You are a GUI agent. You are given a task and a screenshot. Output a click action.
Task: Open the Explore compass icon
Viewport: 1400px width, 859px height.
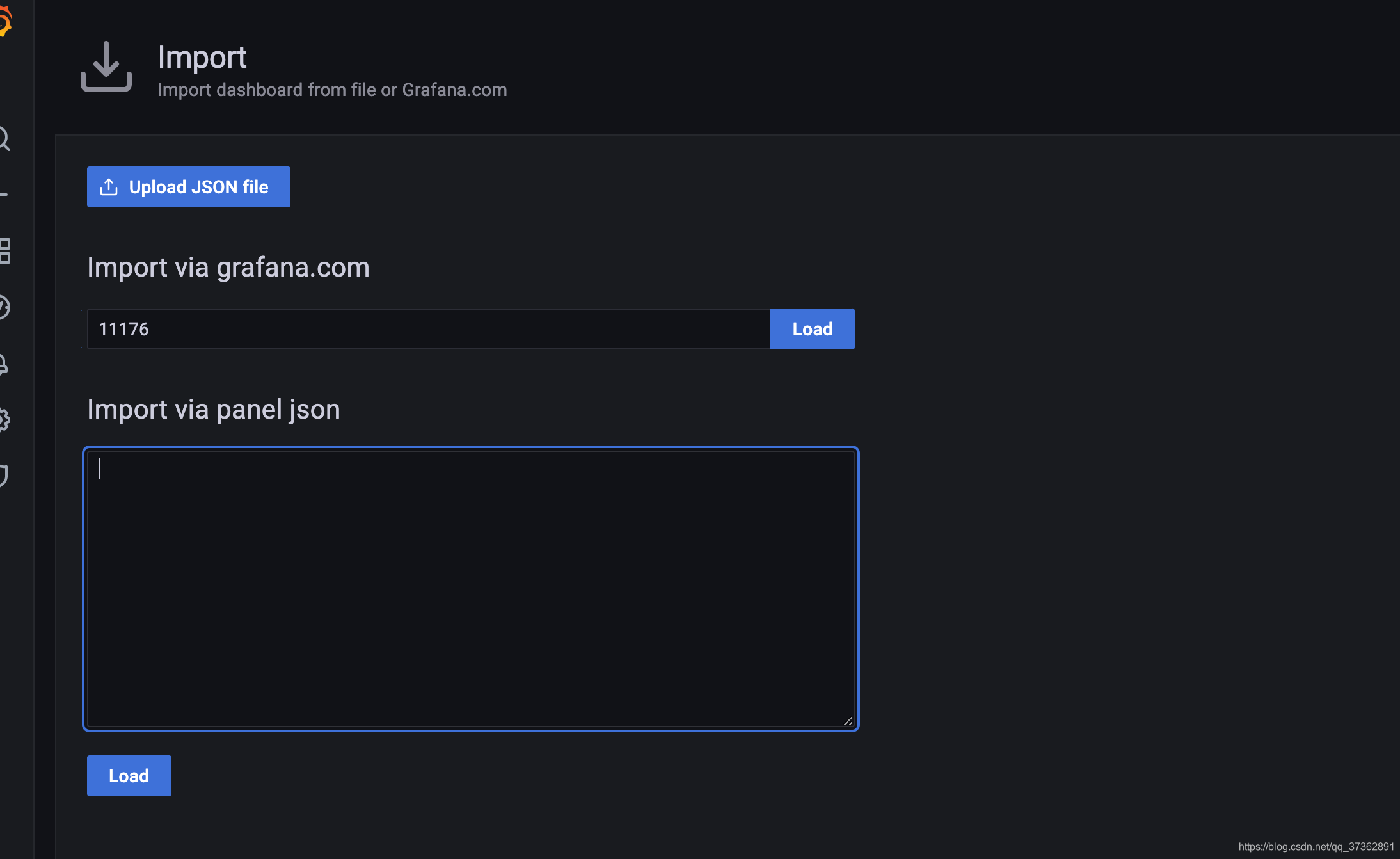coord(4,307)
